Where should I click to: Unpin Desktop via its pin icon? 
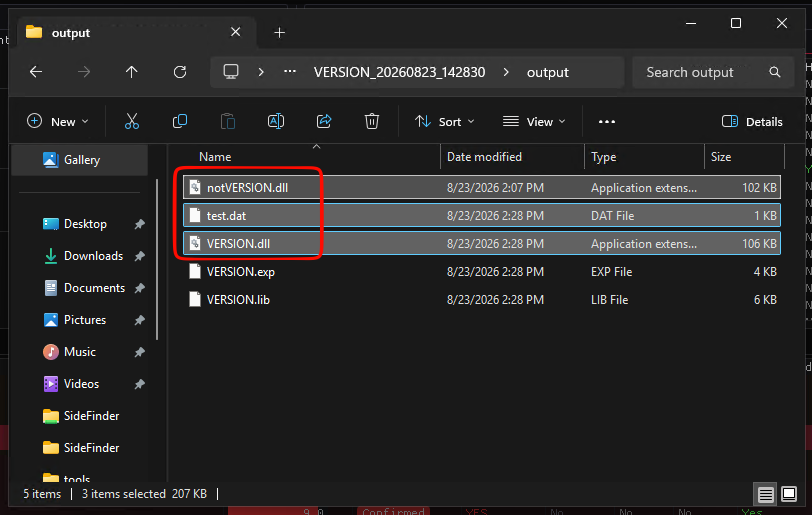[x=139, y=224]
